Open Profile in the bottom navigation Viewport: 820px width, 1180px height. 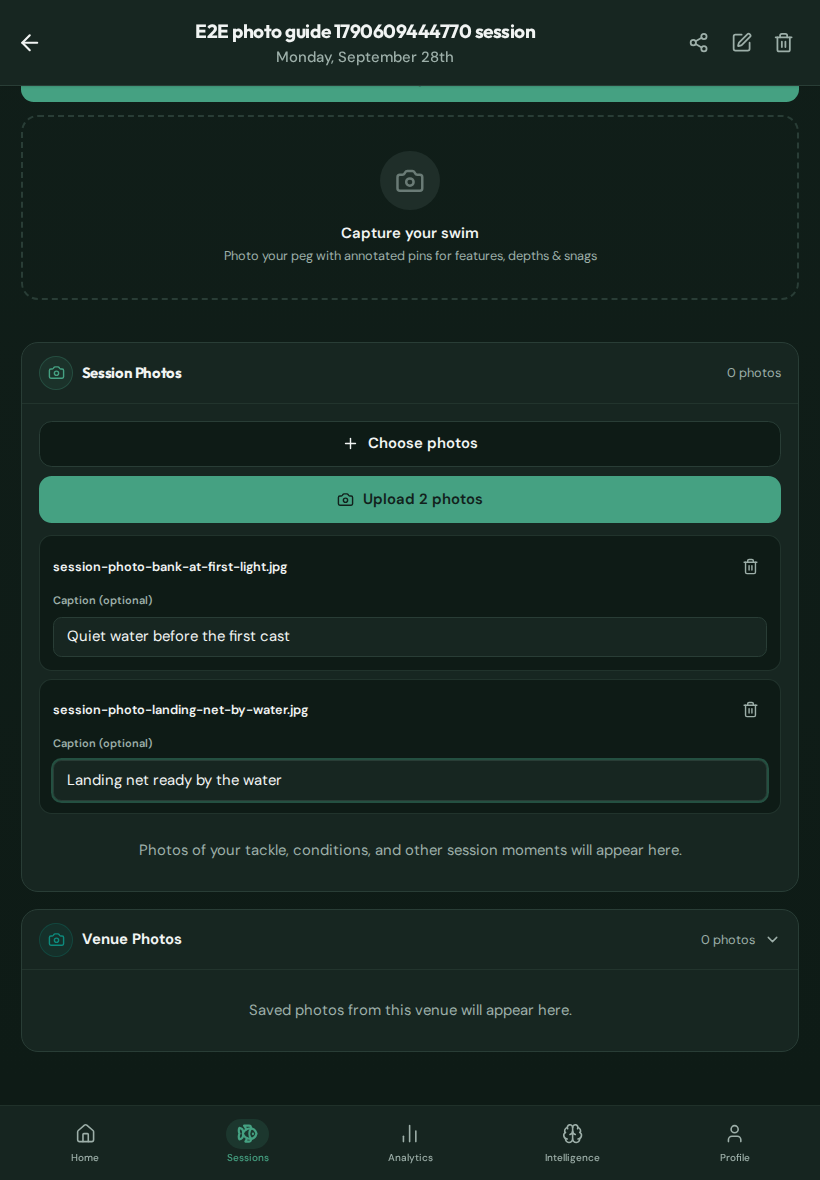734,1142
